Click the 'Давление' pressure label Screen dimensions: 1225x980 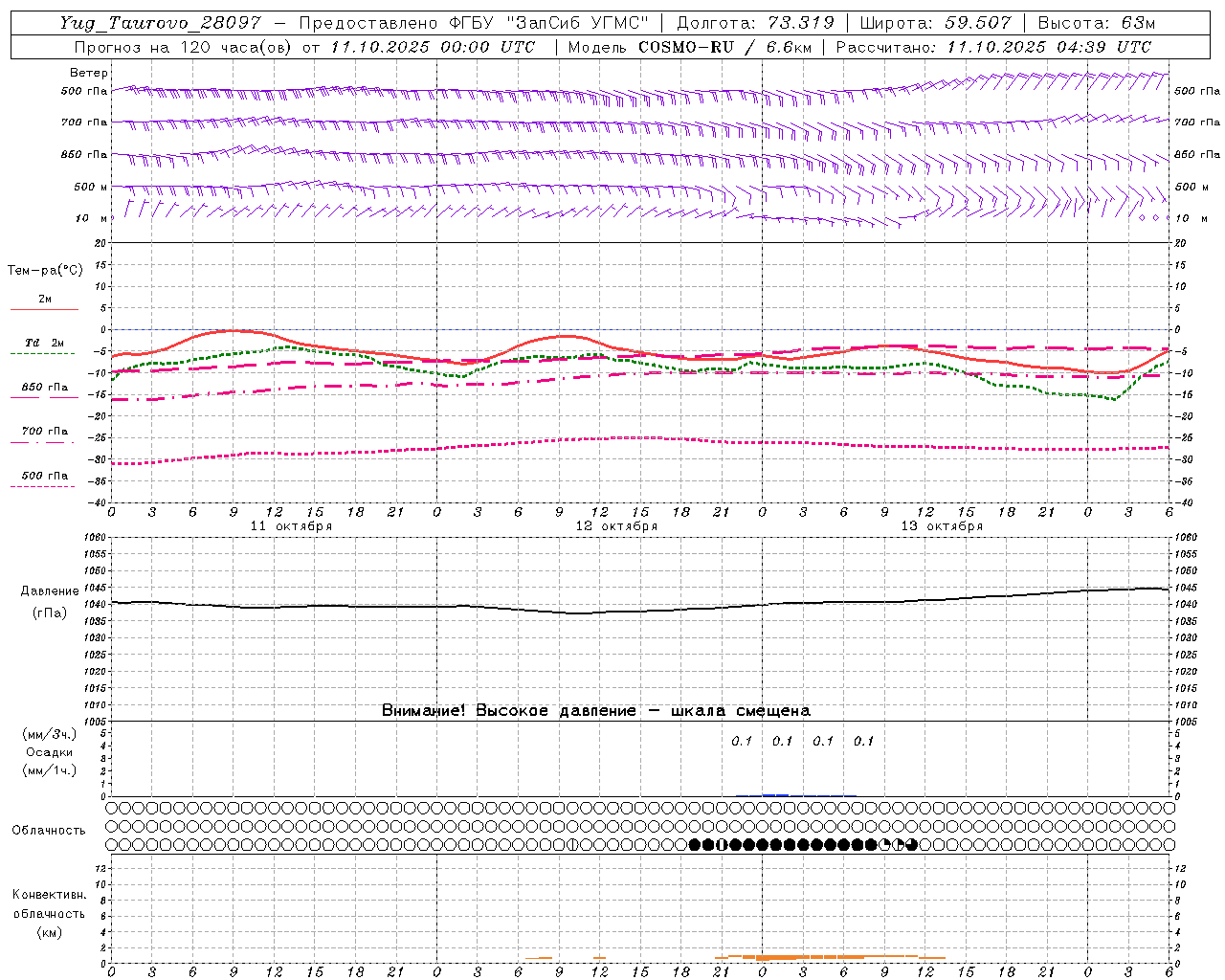50,591
